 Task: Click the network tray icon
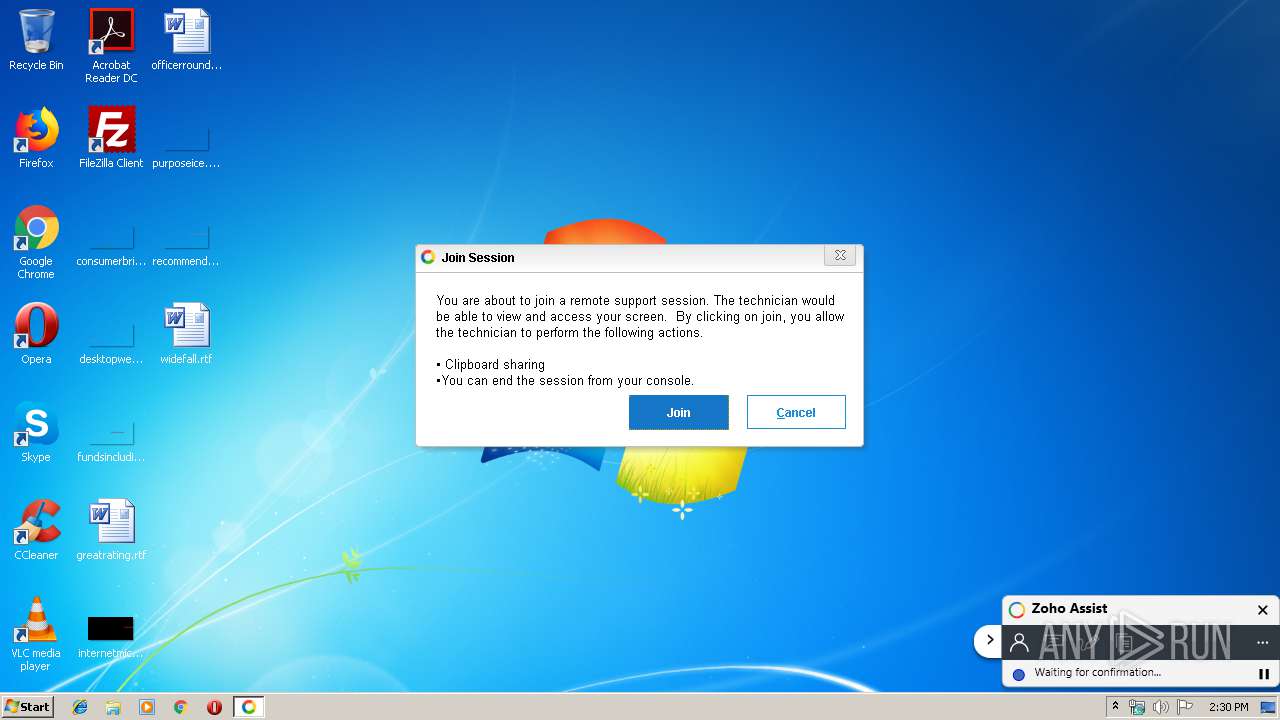(1136, 707)
